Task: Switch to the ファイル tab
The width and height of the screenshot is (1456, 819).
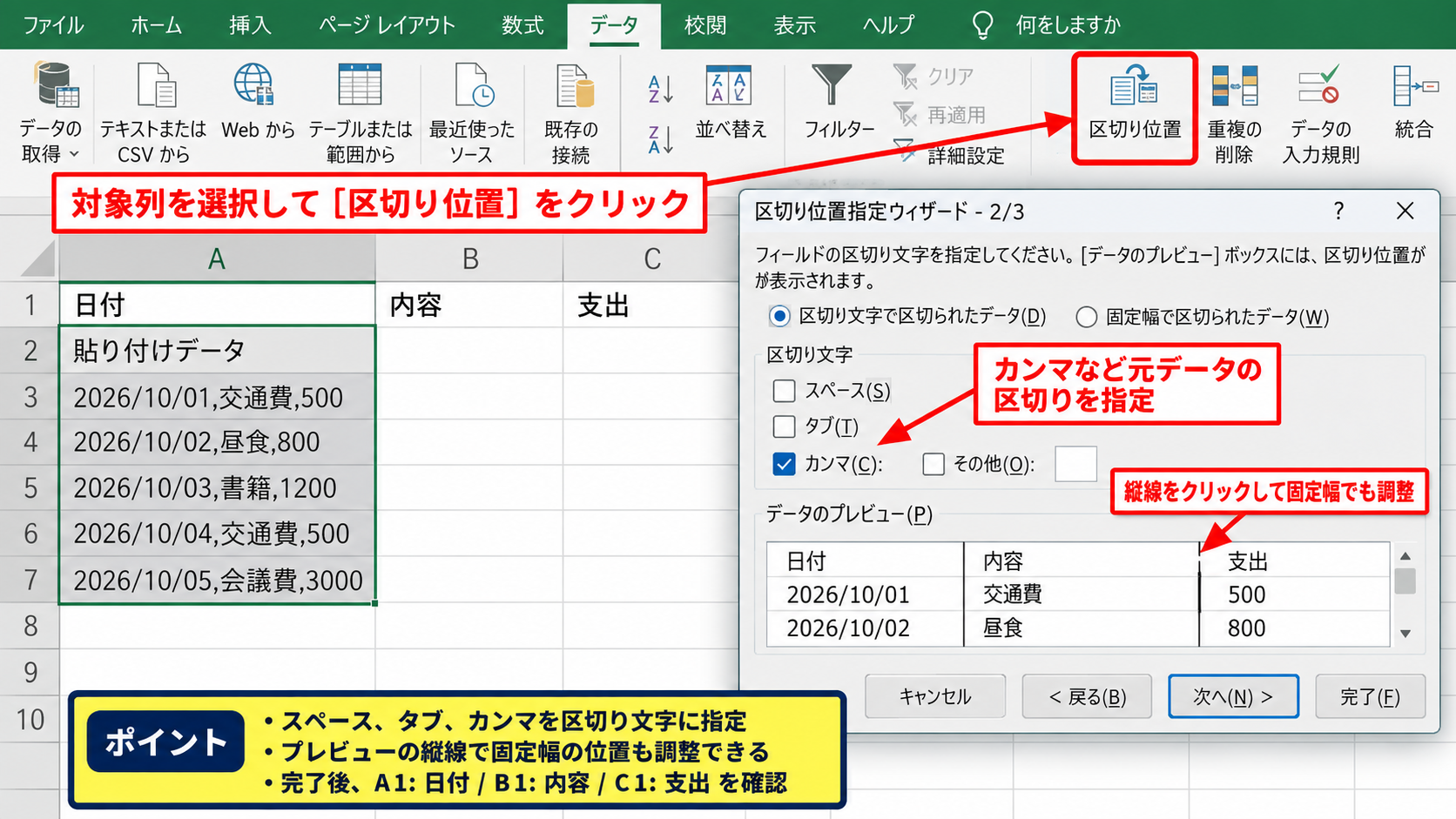Action: [x=53, y=25]
